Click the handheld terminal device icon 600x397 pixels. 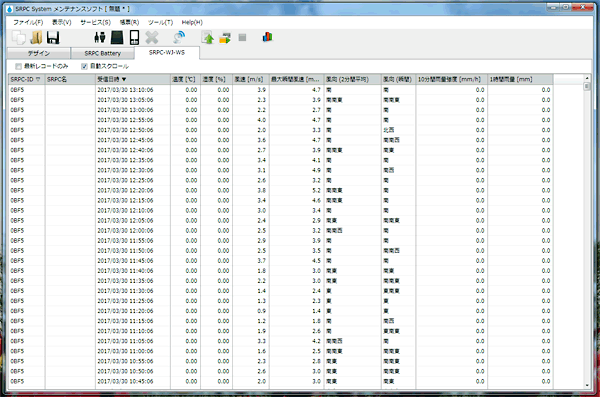pyautogui.click(x=134, y=38)
